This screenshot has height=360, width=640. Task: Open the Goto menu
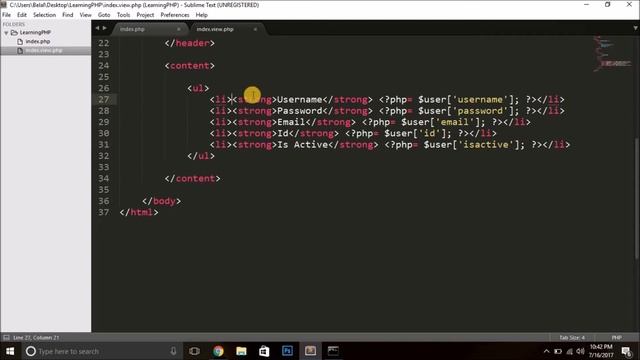click(104, 15)
